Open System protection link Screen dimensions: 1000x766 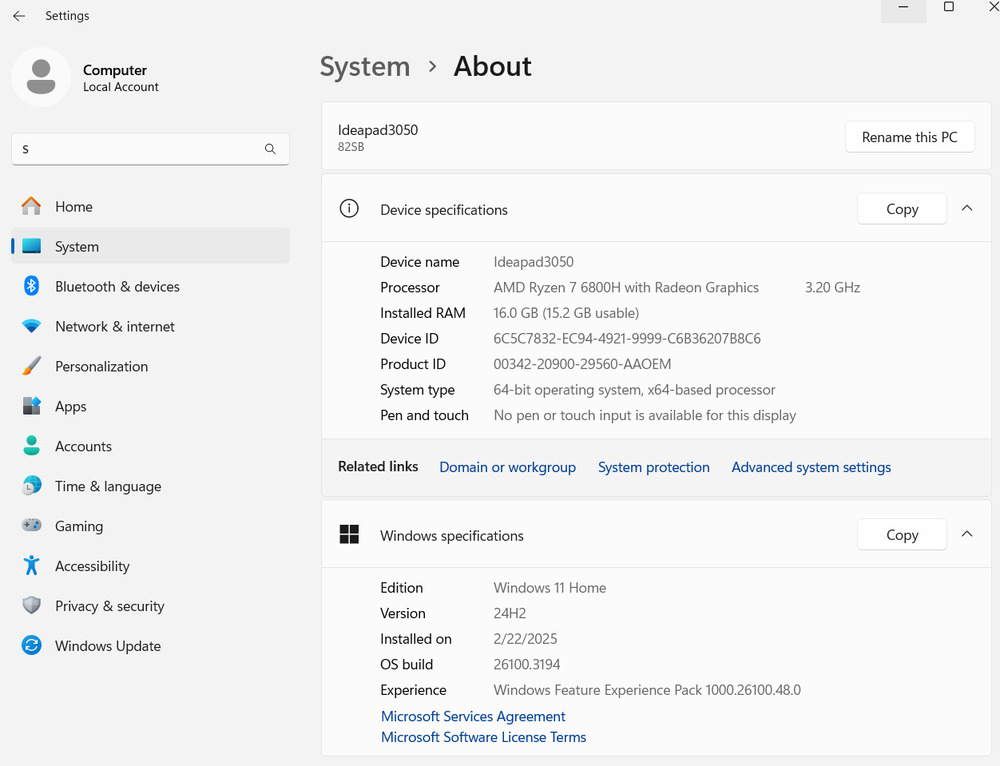pos(654,467)
